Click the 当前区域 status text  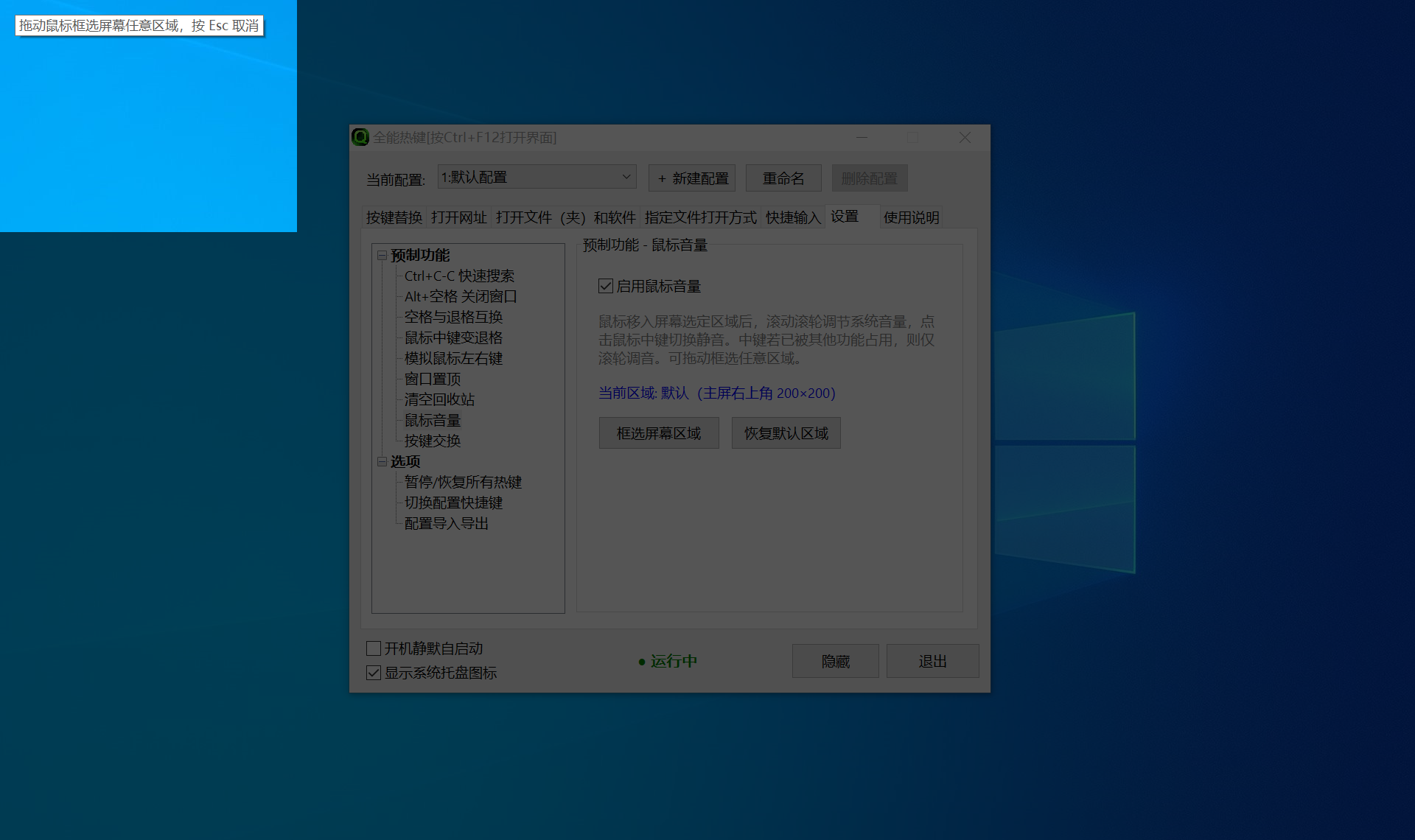717,393
